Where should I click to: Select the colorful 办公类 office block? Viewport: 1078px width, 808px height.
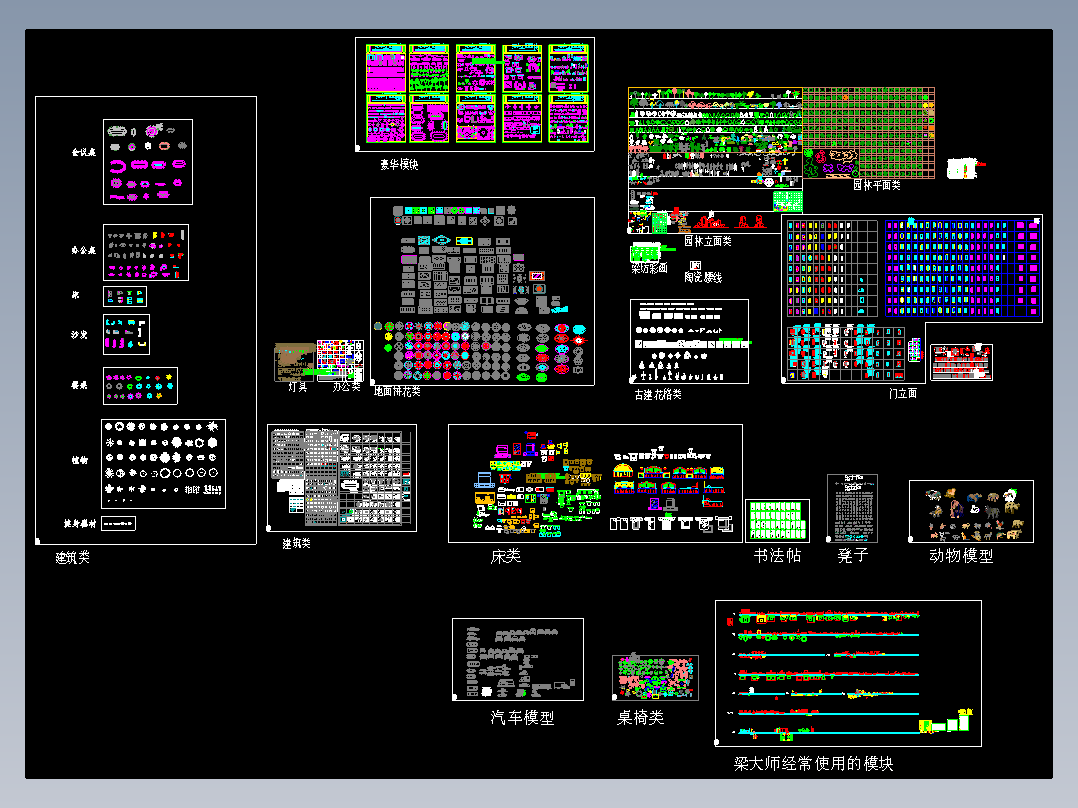[340, 360]
